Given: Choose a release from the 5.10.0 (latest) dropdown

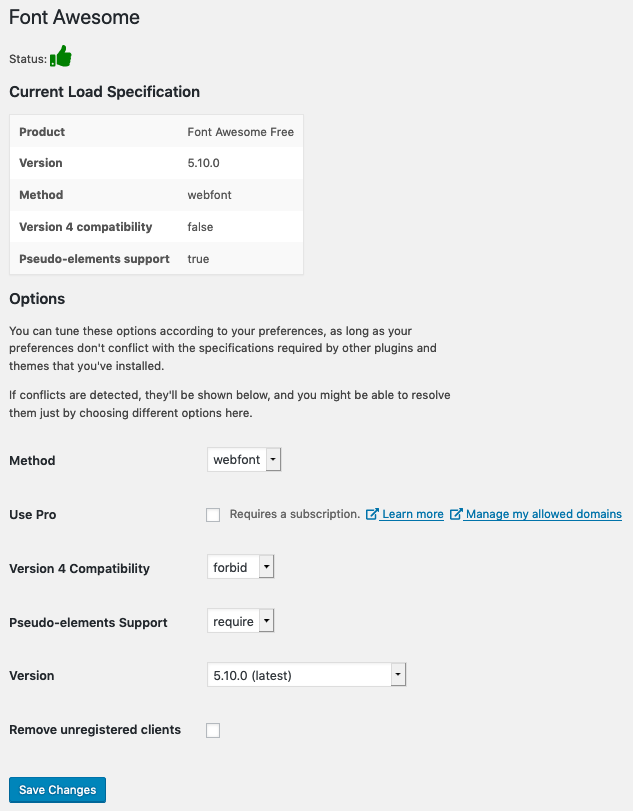Looking at the screenshot, I should click(x=307, y=675).
